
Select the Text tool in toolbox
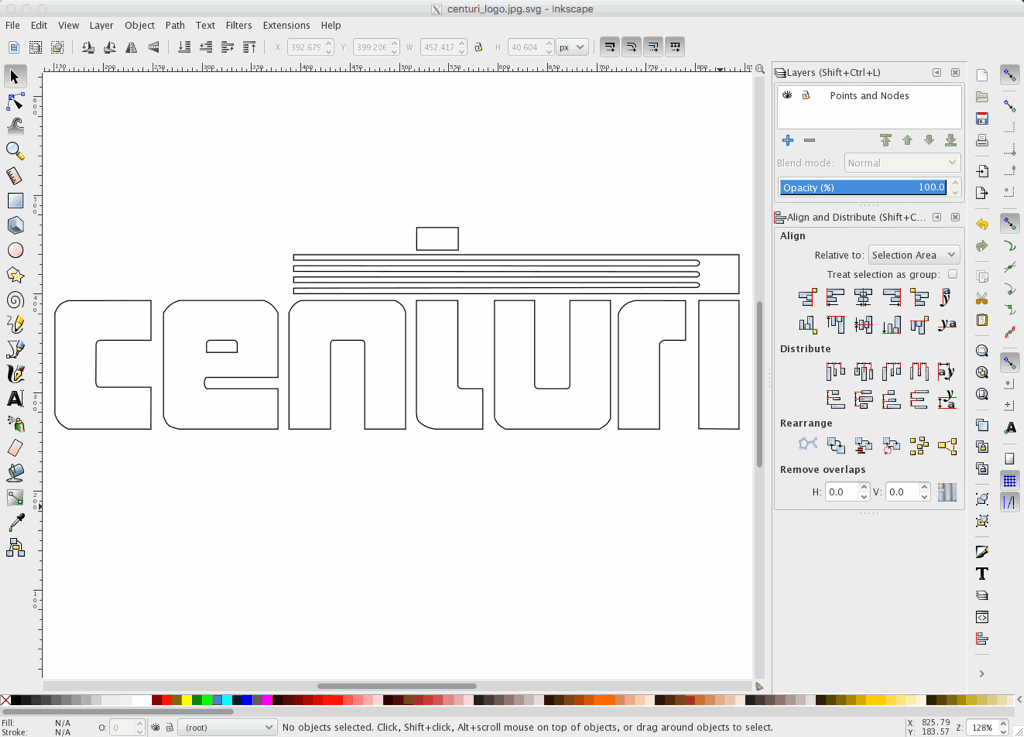pos(15,398)
